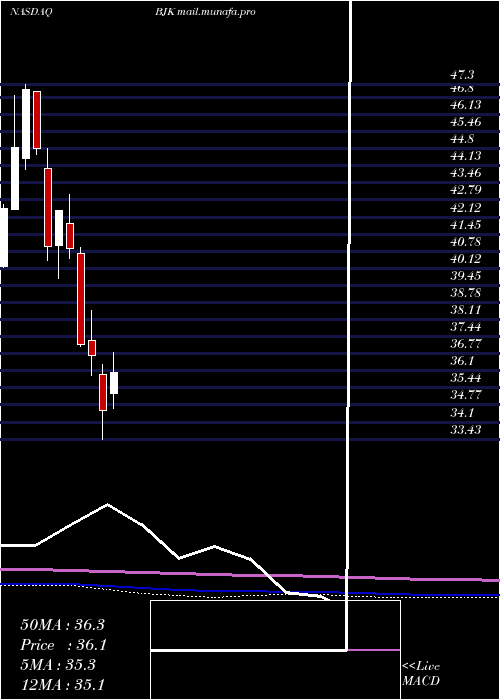Select the 36.1 price axis label

[x=462, y=361]
